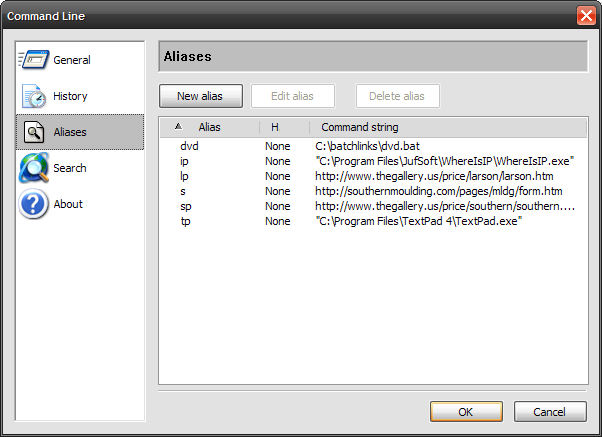The height and width of the screenshot is (437, 602).
Task: Click the General settings icon
Action: pos(34,60)
